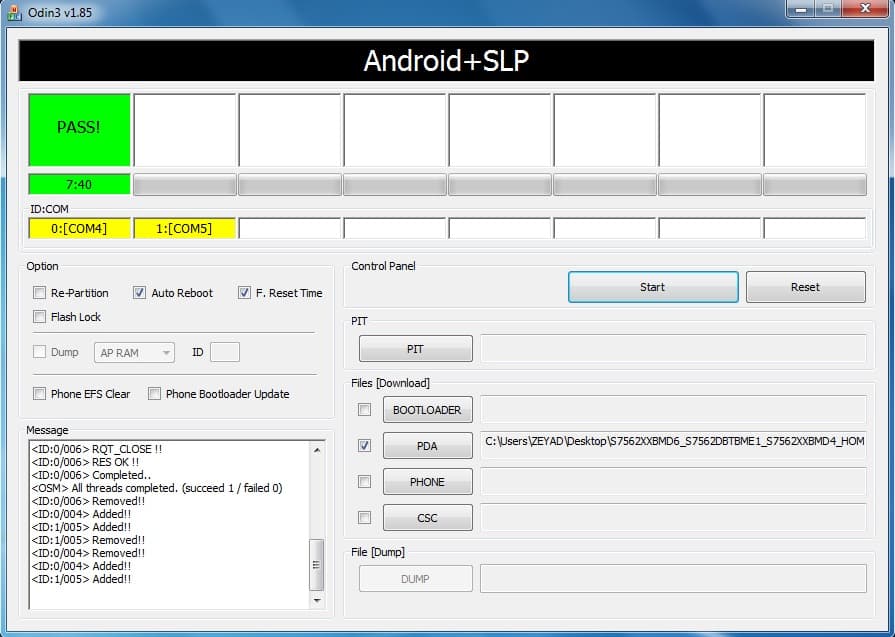895x637 pixels.
Task: Enable the Flash Lock checkbox
Action: tap(39, 317)
